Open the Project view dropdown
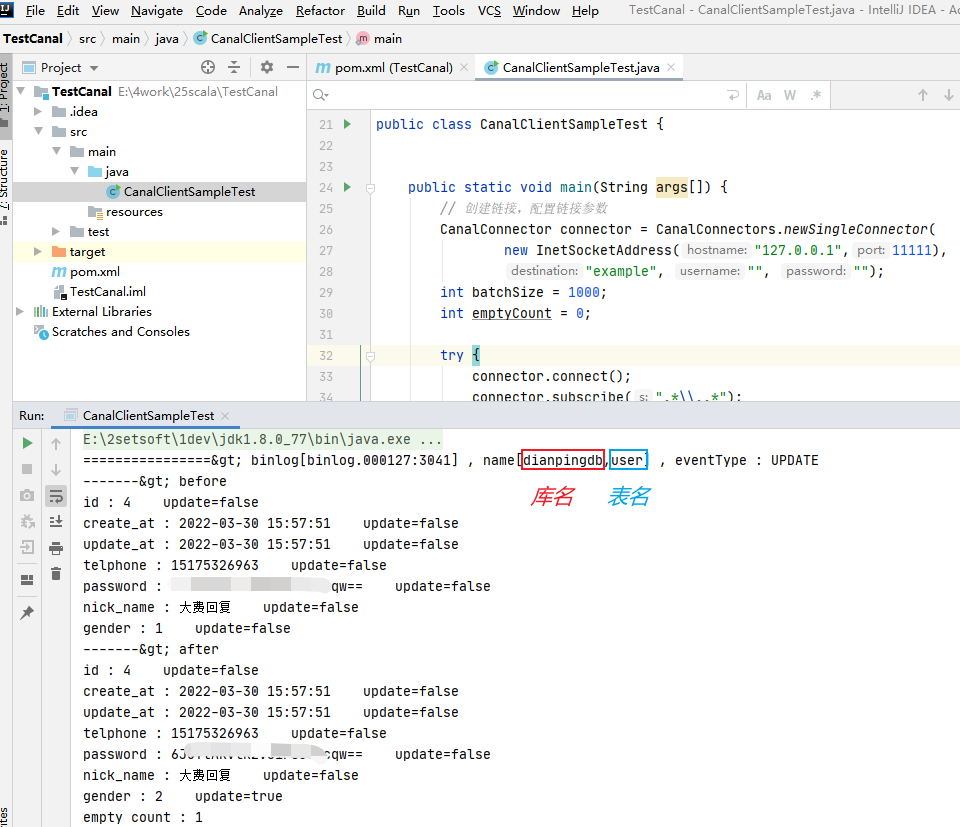 click(x=94, y=68)
